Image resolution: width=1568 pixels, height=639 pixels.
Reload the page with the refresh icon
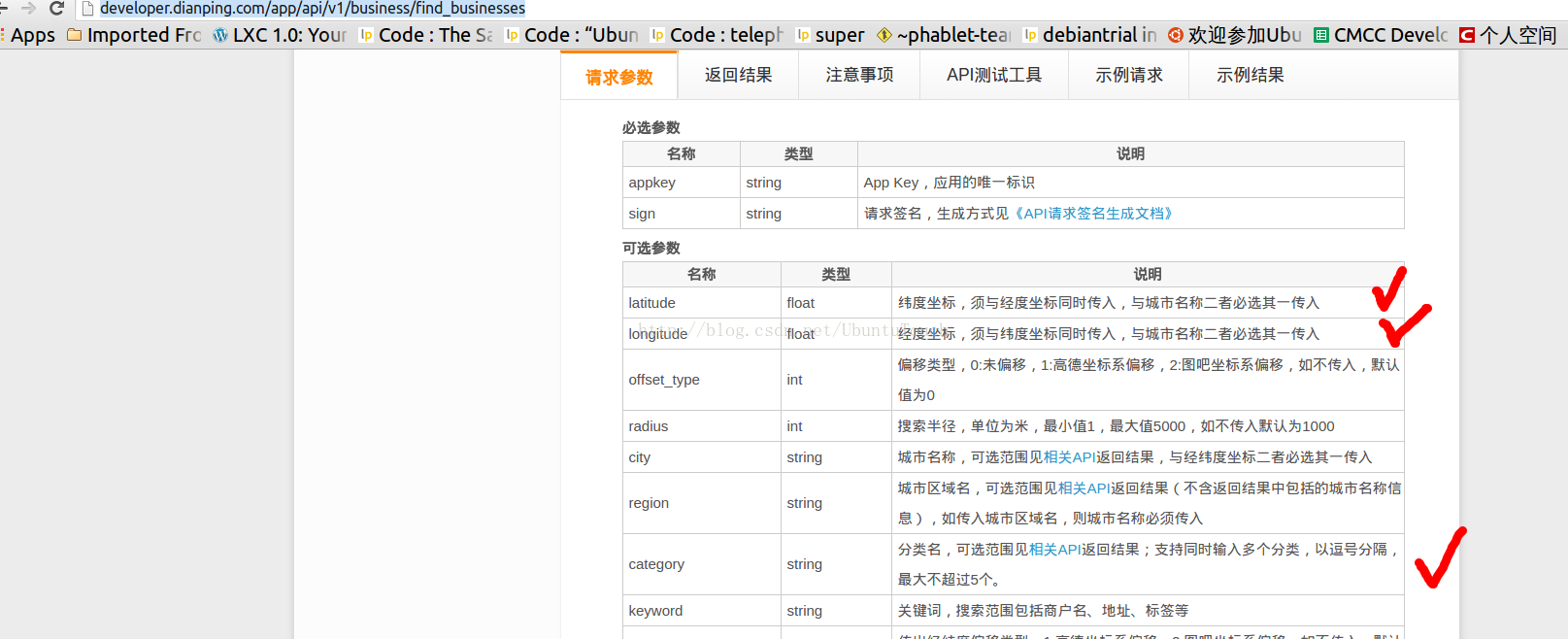point(56,9)
